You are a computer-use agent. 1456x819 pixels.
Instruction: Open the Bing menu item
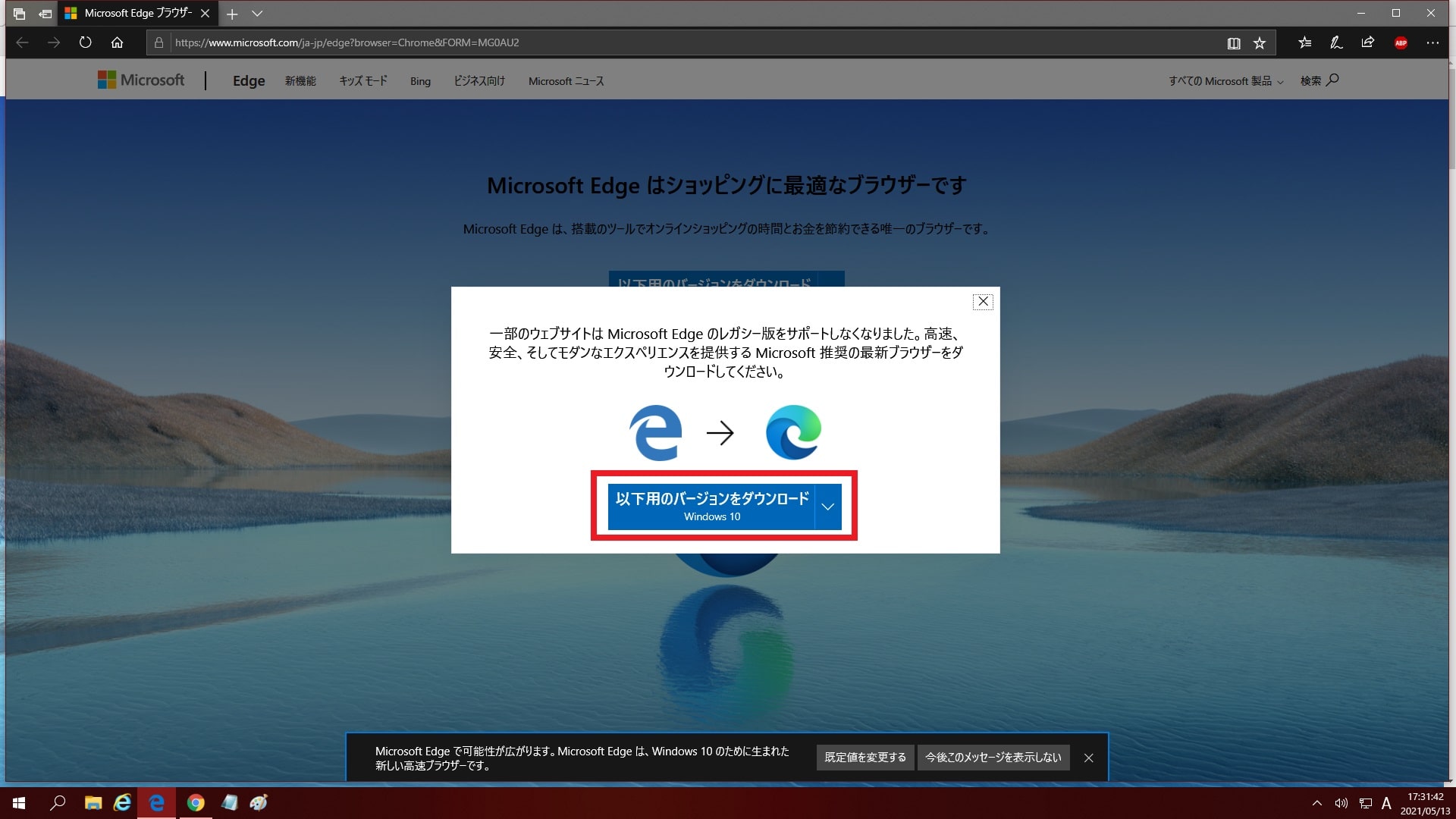(420, 81)
